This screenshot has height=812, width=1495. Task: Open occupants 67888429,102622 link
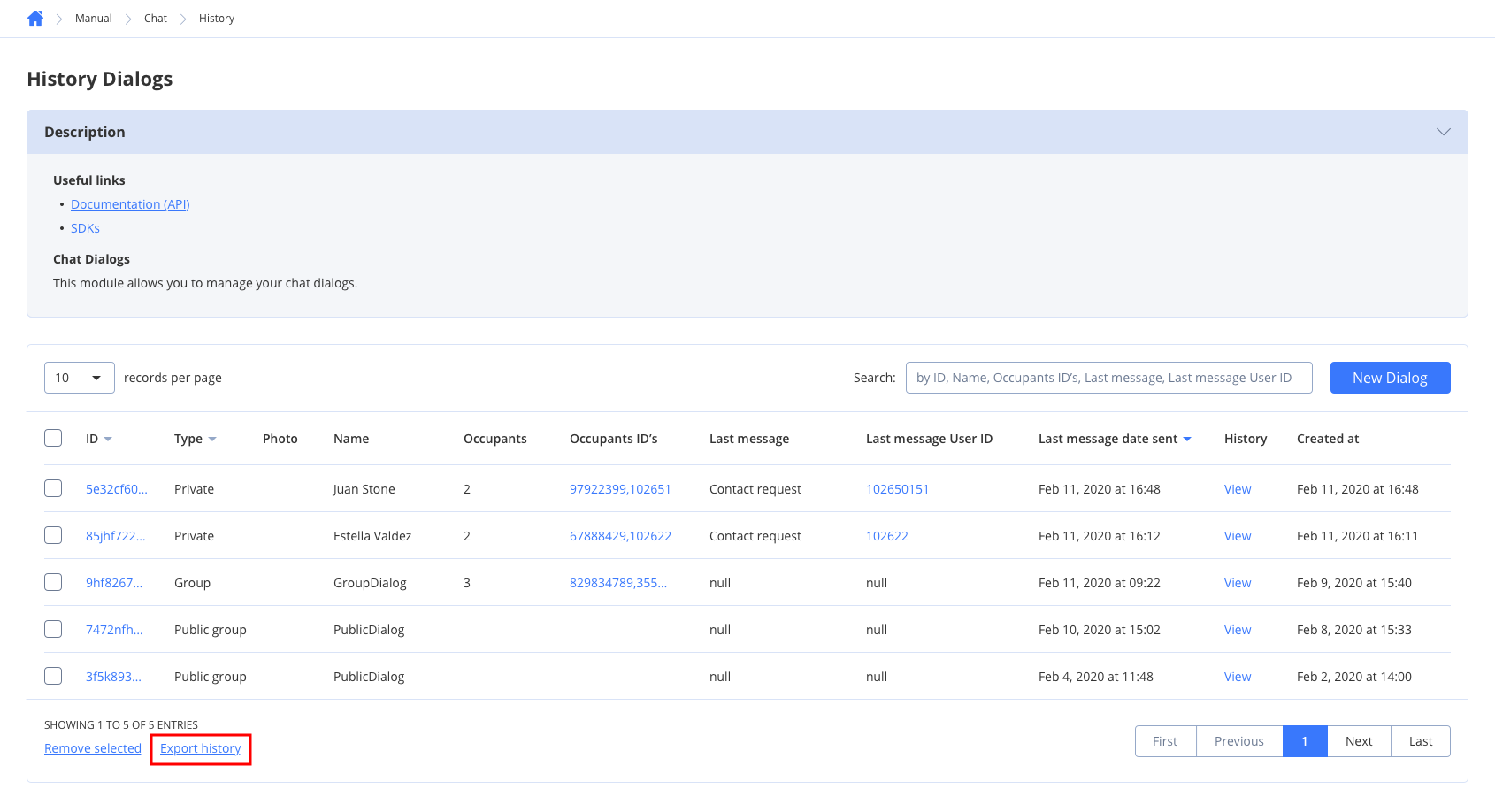point(620,536)
